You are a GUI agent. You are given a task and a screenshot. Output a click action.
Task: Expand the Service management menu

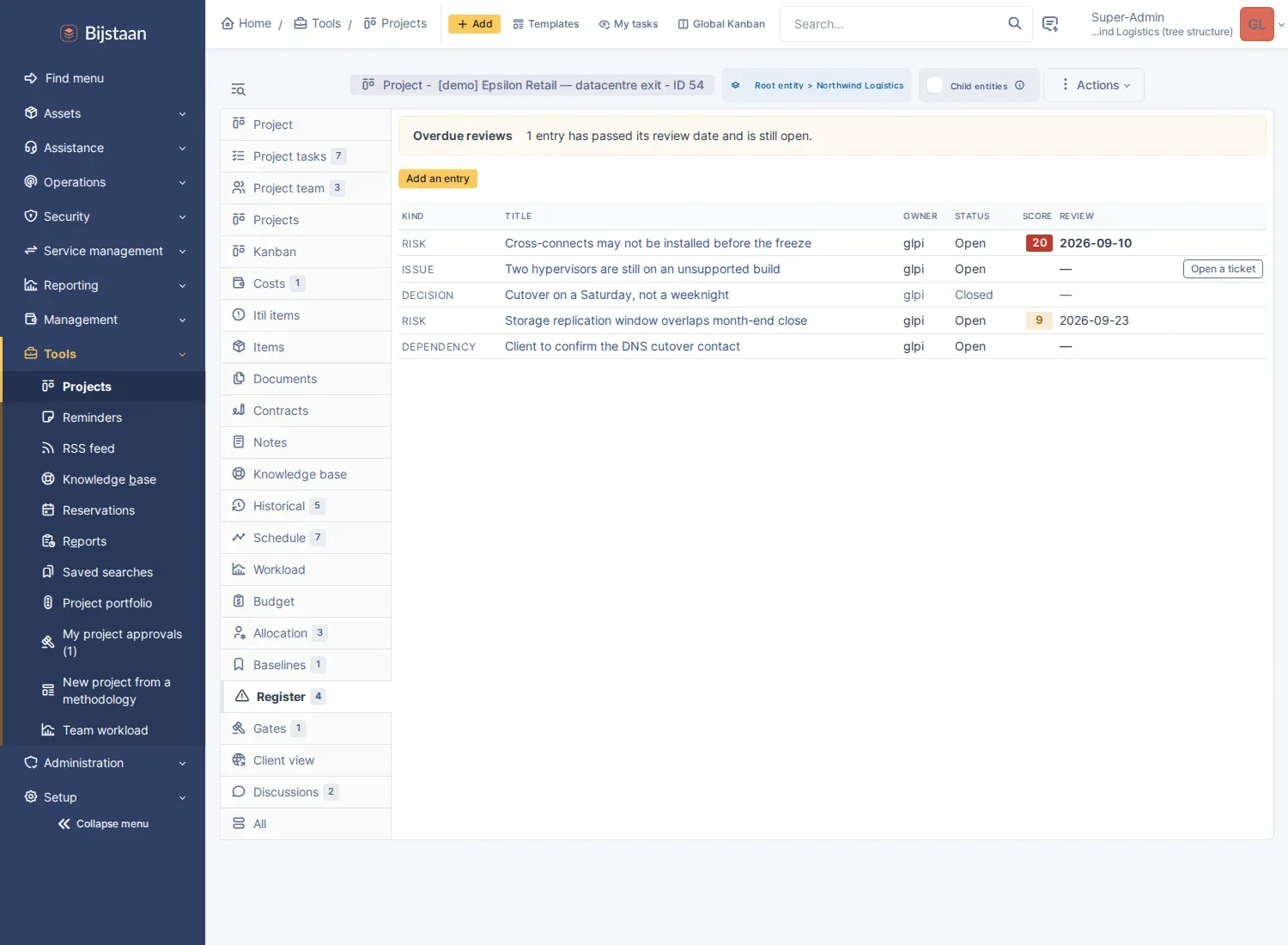click(x=103, y=251)
